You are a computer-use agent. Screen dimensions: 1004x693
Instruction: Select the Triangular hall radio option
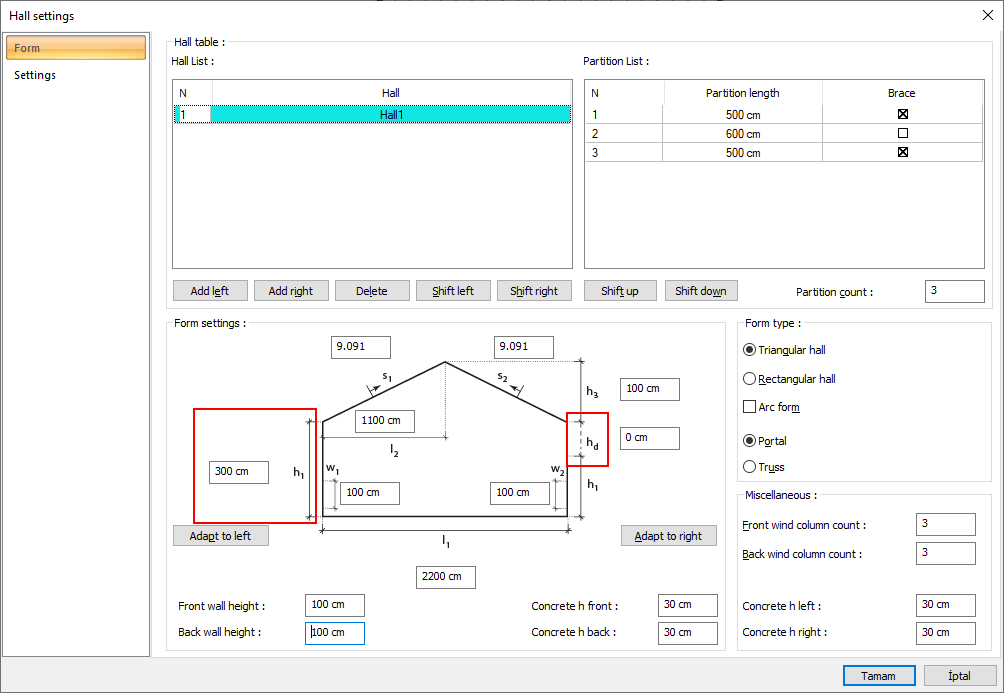click(x=750, y=350)
